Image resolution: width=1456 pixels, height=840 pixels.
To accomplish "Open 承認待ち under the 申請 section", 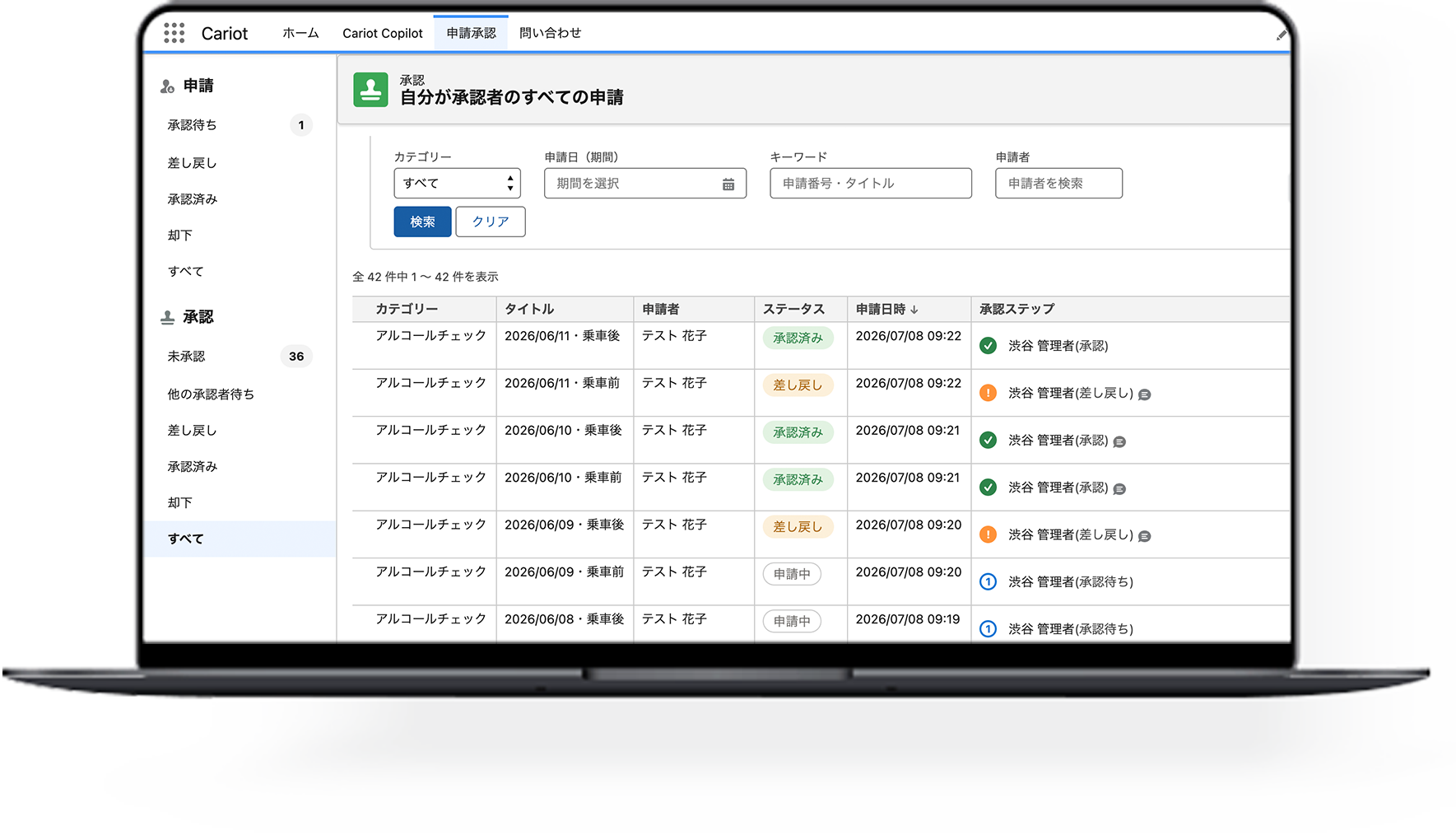I will (193, 125).
